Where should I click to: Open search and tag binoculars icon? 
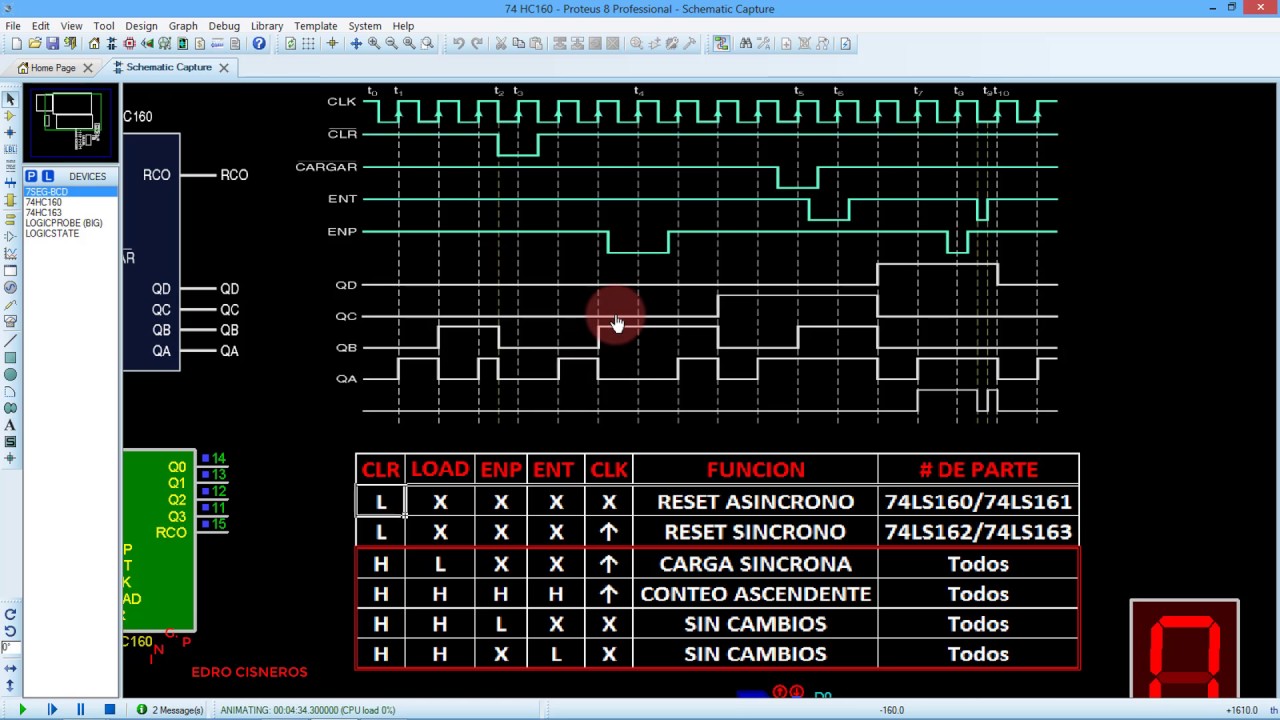click(745, 44)
